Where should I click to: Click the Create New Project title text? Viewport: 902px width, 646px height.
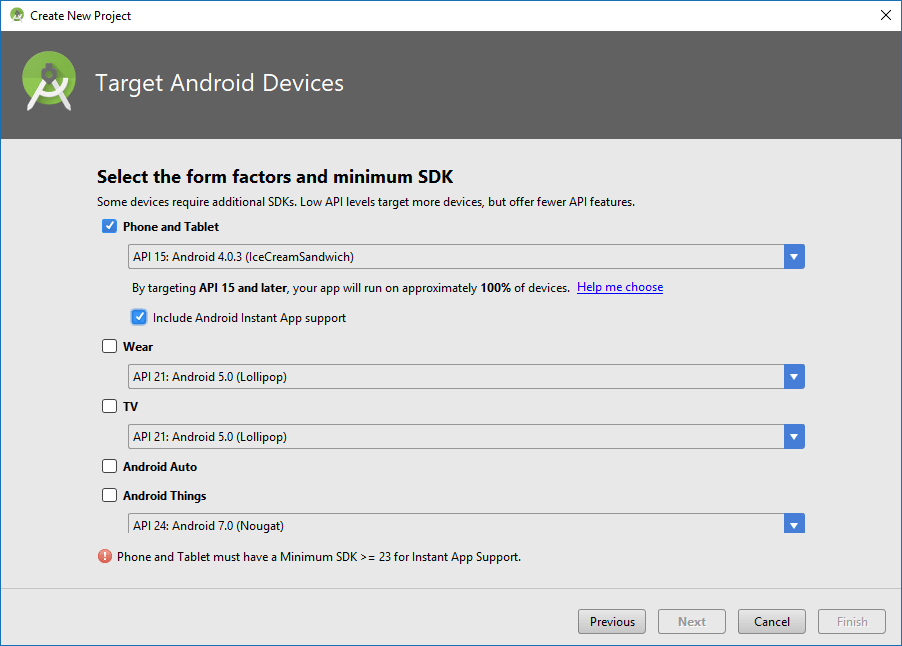(81, 16)
